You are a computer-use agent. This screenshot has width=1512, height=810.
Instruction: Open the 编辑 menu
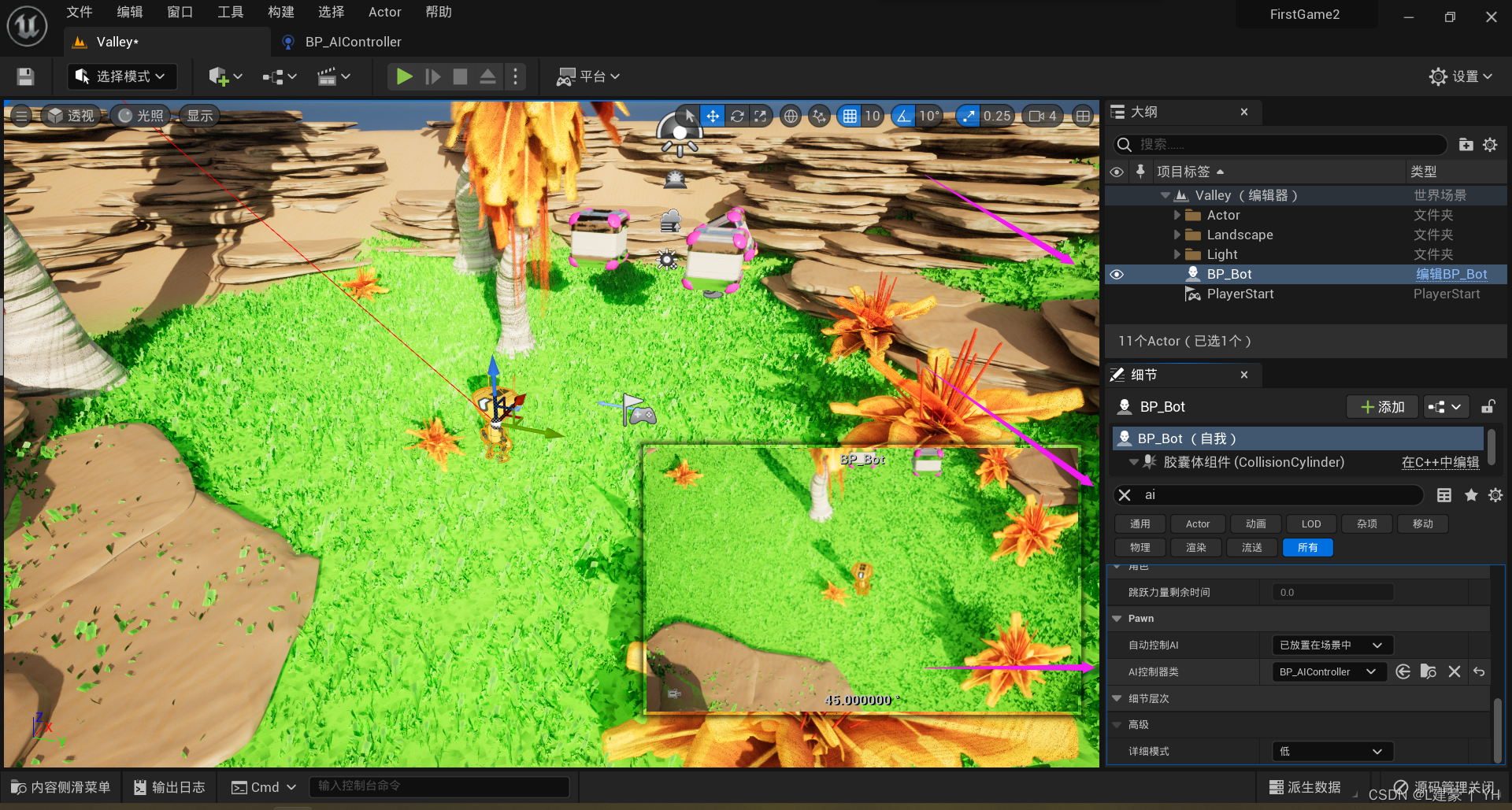(x=130, y=12)
